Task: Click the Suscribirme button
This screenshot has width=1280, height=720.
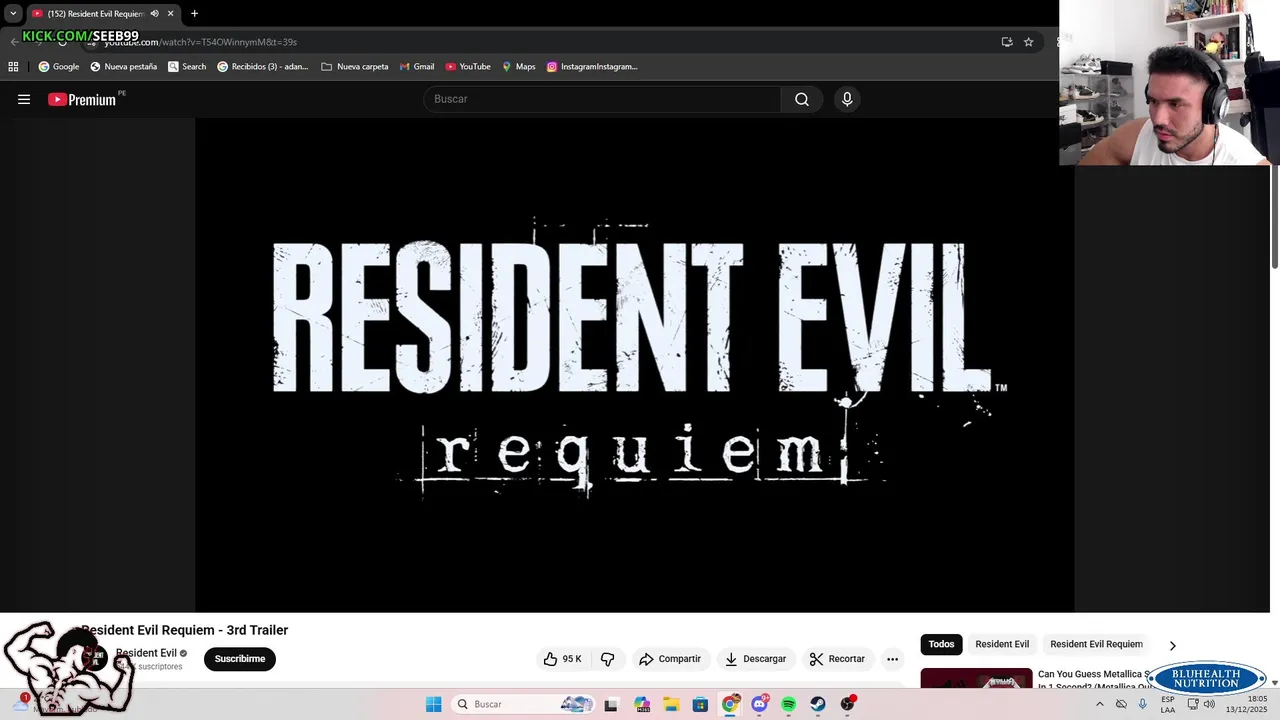Action: (x=240, y=659)
